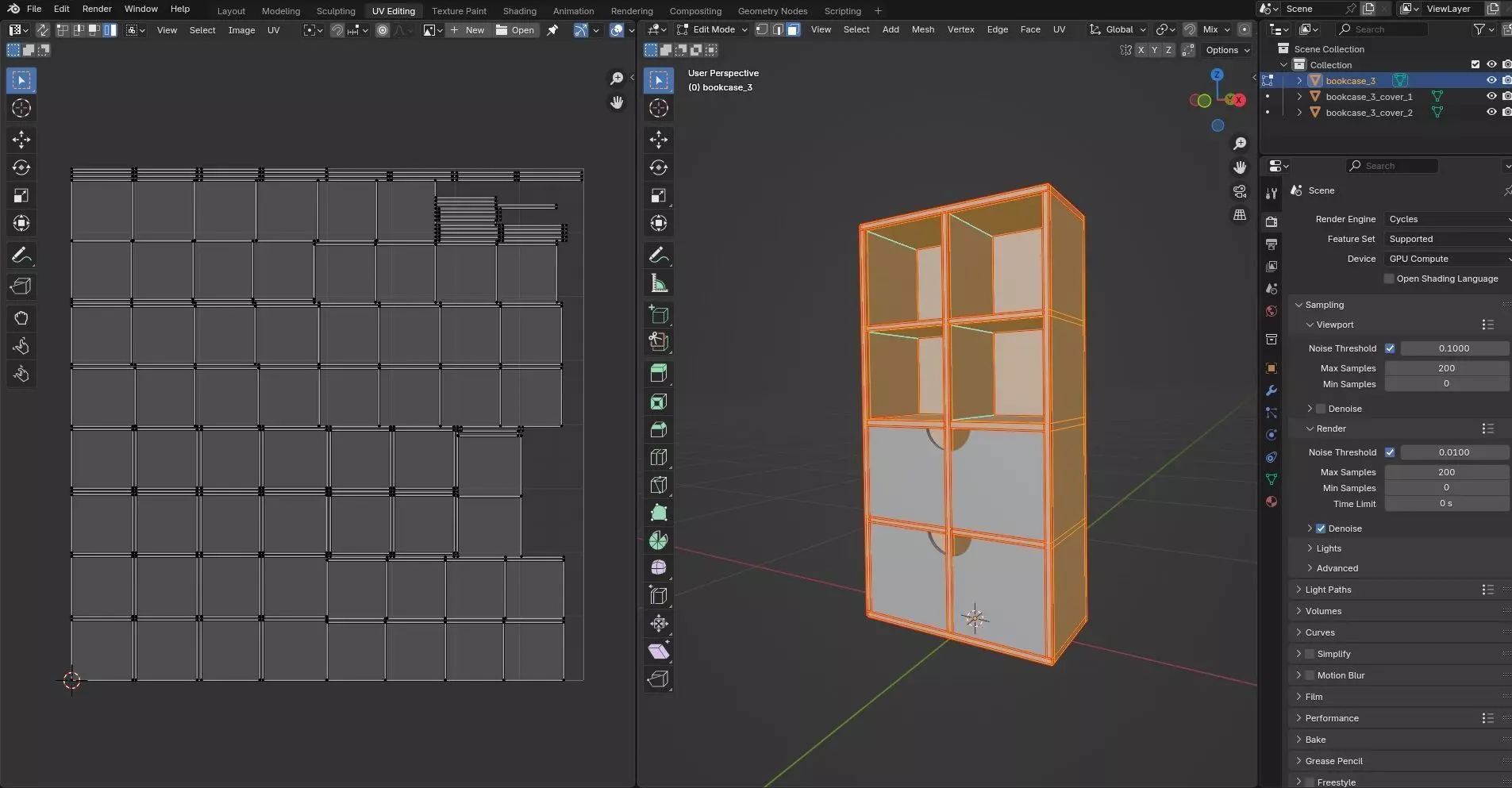Screen dimensions: 1512x788
Task: Open the File menu
Action: [x=34, y=9]
